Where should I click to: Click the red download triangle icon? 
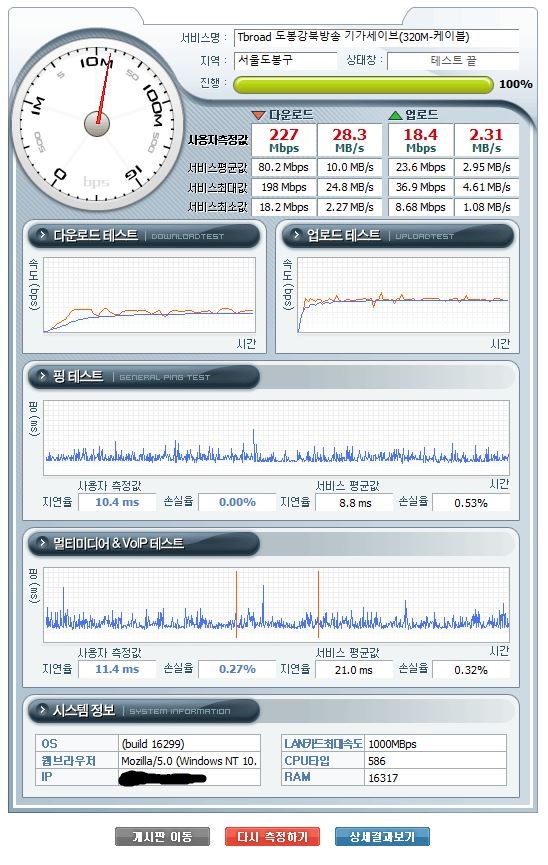tap(258, 115)
